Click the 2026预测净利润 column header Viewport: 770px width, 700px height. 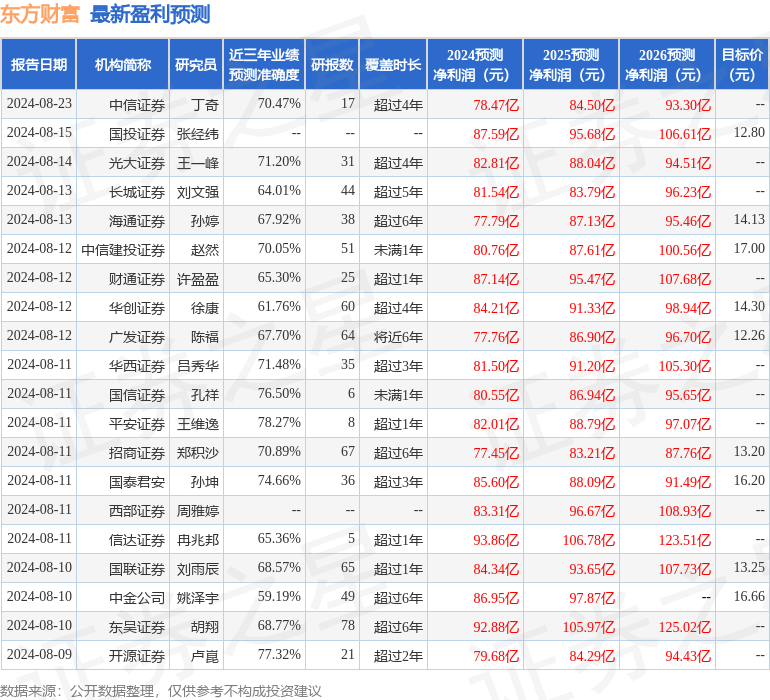coord(667,64)
